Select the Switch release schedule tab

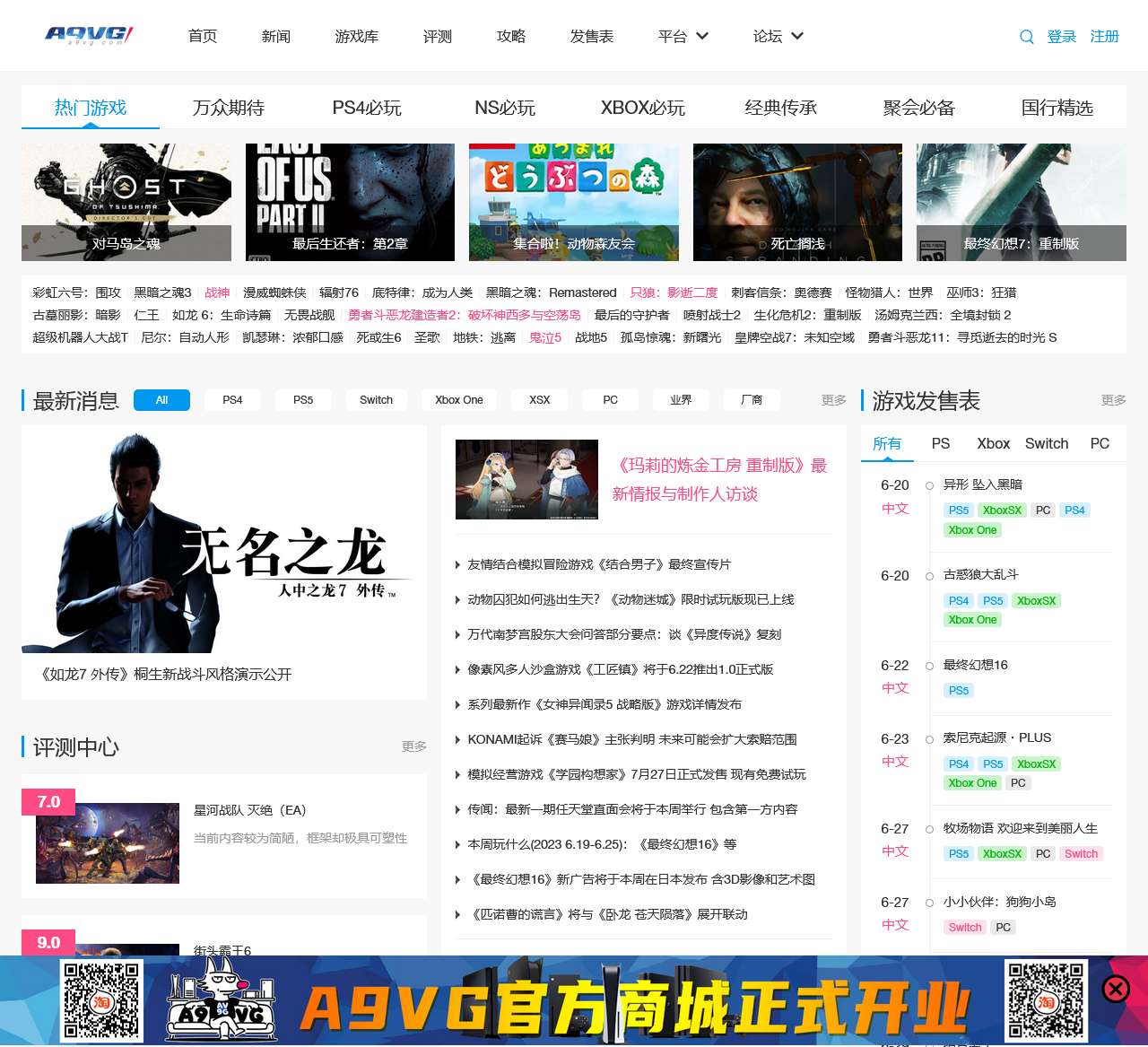coord(1047,444)
